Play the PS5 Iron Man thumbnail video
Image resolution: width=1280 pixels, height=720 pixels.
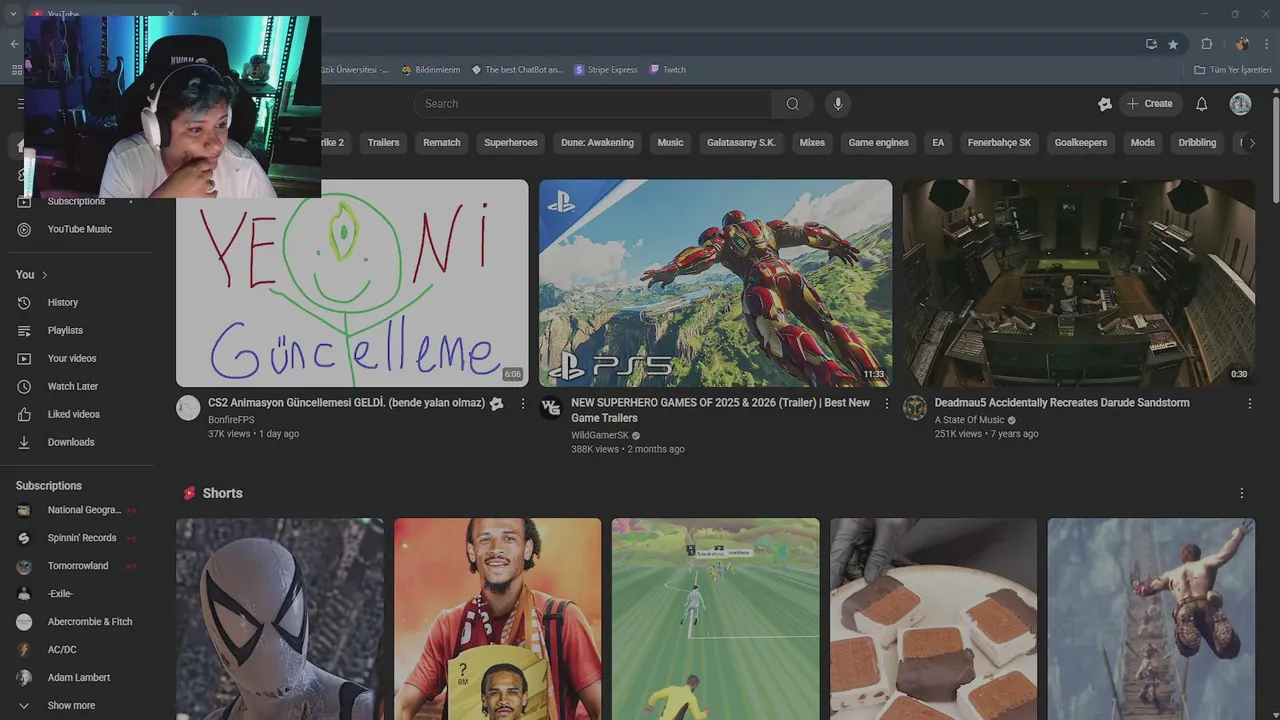click(x=715, y=283)
